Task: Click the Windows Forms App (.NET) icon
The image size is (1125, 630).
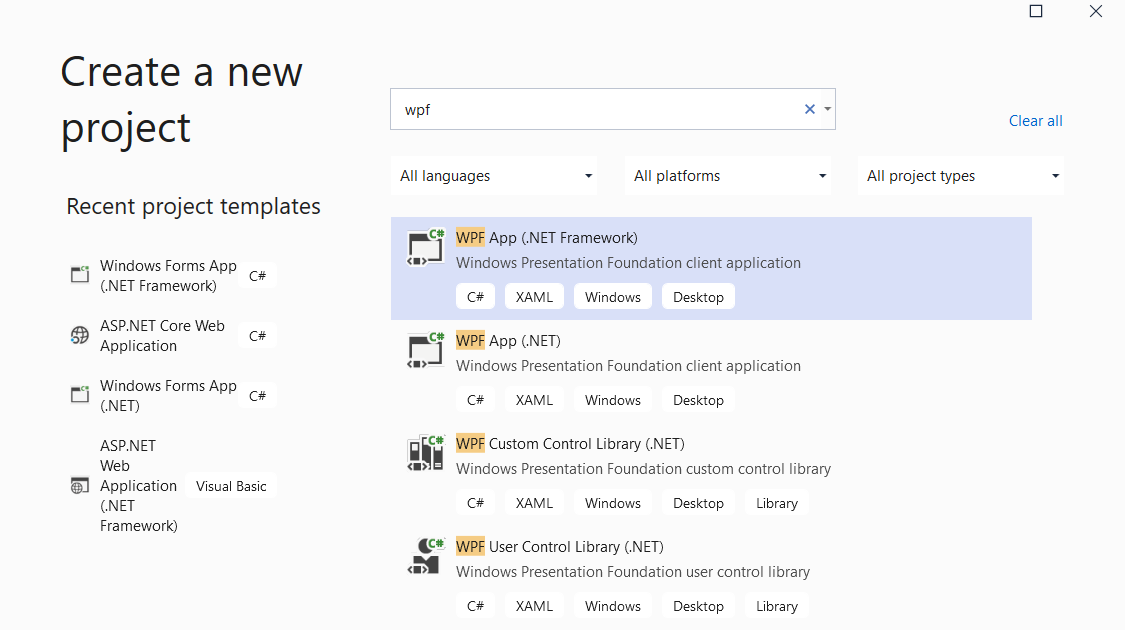Action: pyautogui.click(x=80, y=394)
